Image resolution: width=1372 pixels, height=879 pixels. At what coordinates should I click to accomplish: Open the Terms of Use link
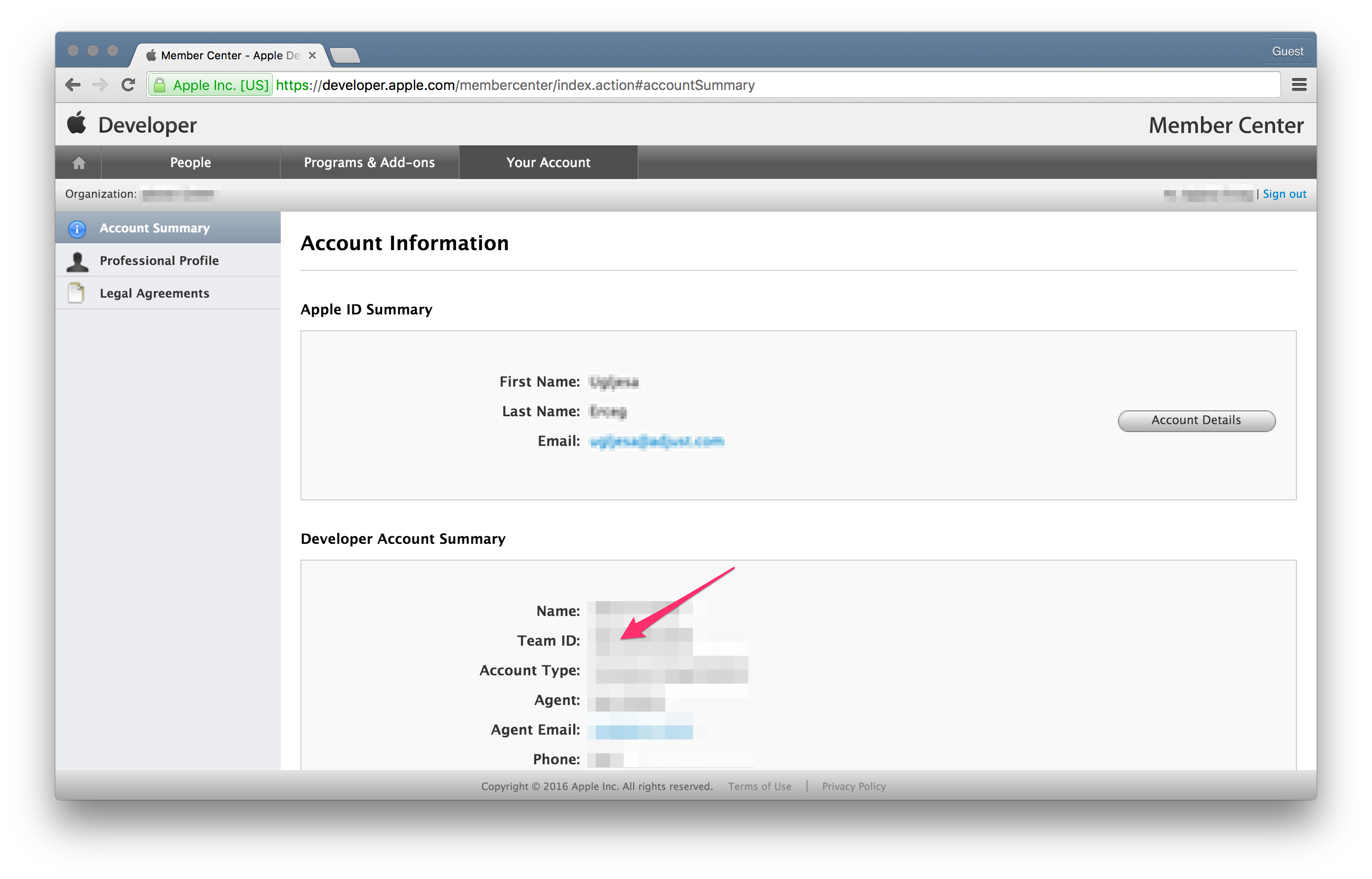point(759,786)
